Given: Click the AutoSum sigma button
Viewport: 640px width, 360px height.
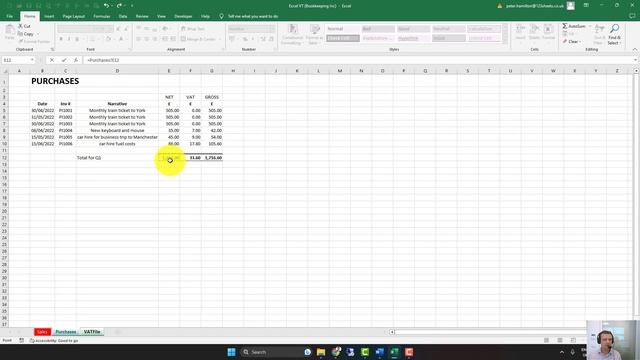Looking at the screenshot, I should pos(574,26).
